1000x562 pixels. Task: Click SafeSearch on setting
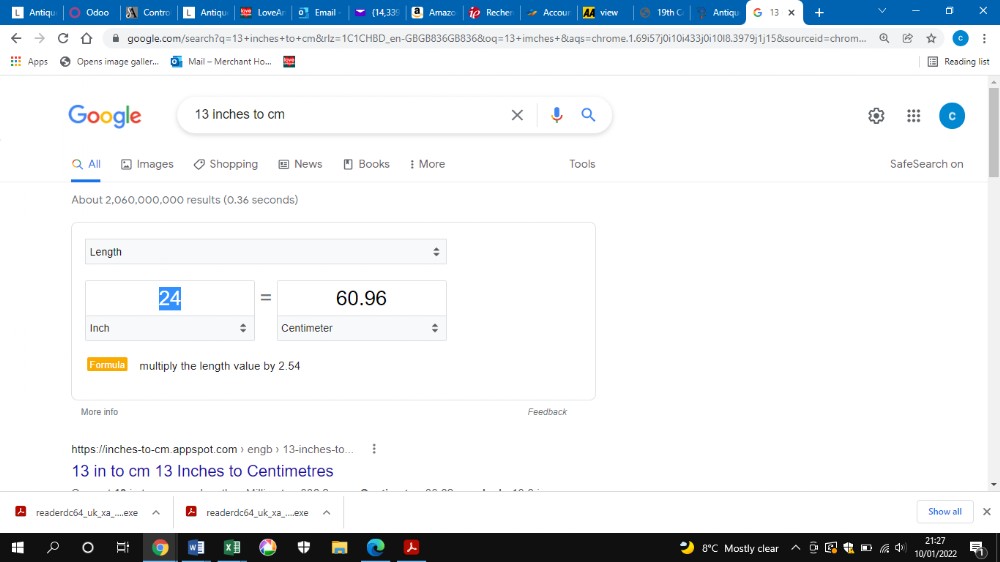[926, 164]
